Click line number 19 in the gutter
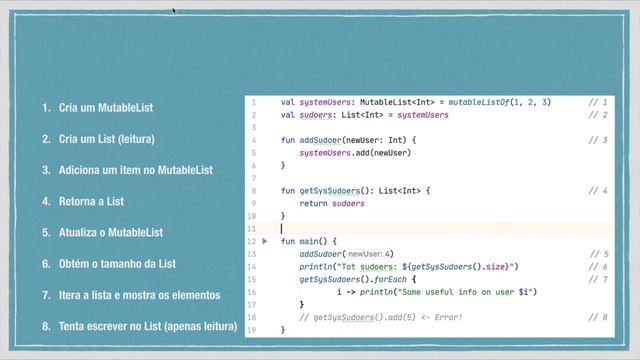This screenshot has width=640, height=360. point(252,330)
